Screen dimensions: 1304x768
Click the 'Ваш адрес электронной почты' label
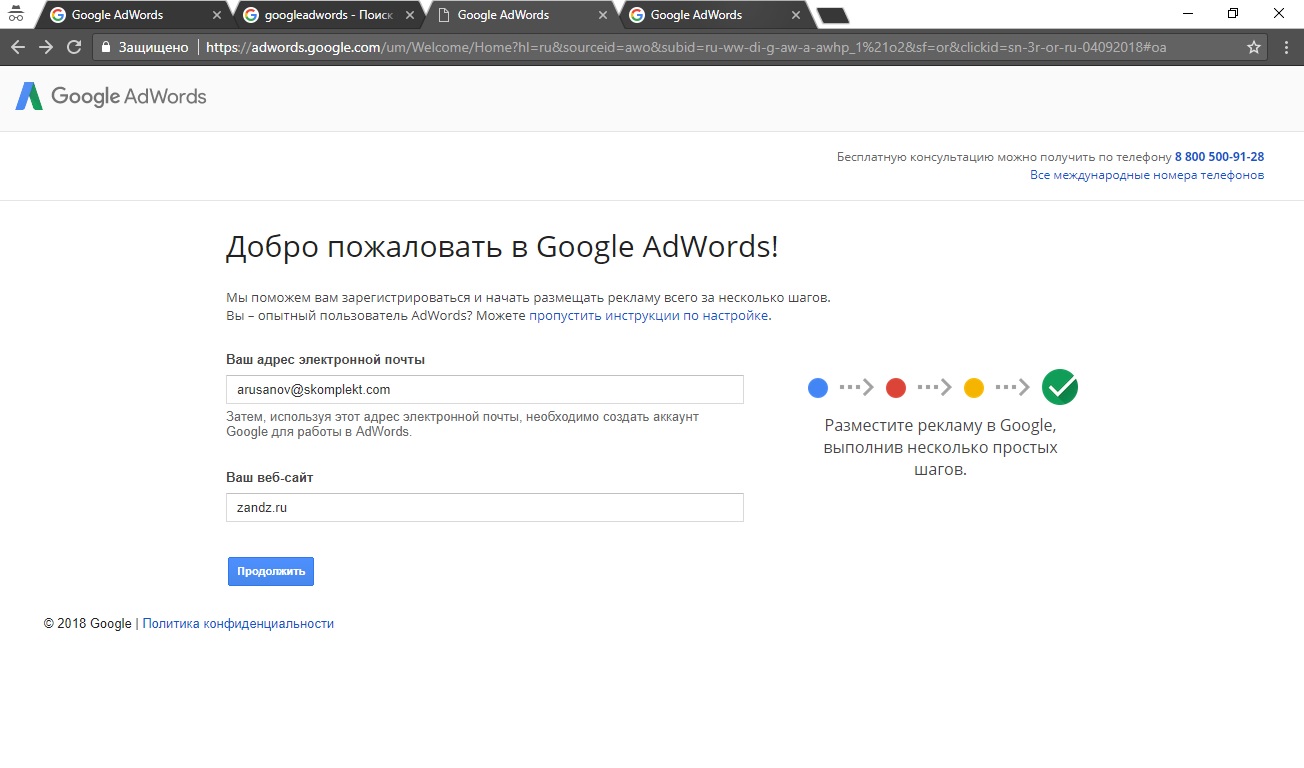click(326, 359)
